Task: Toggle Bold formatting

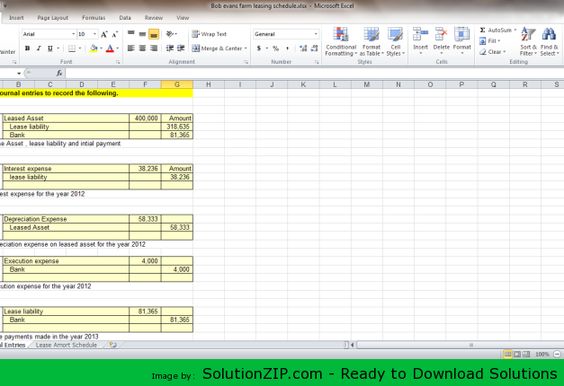Action: 27,48
